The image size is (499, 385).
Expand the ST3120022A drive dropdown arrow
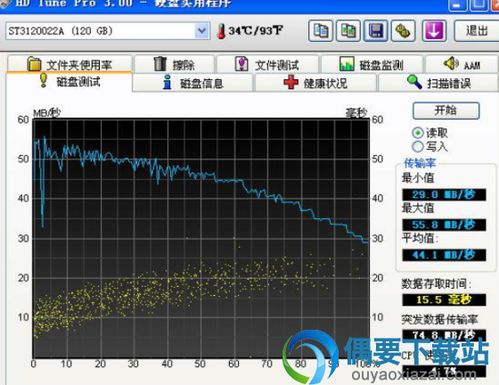(202, 31)
